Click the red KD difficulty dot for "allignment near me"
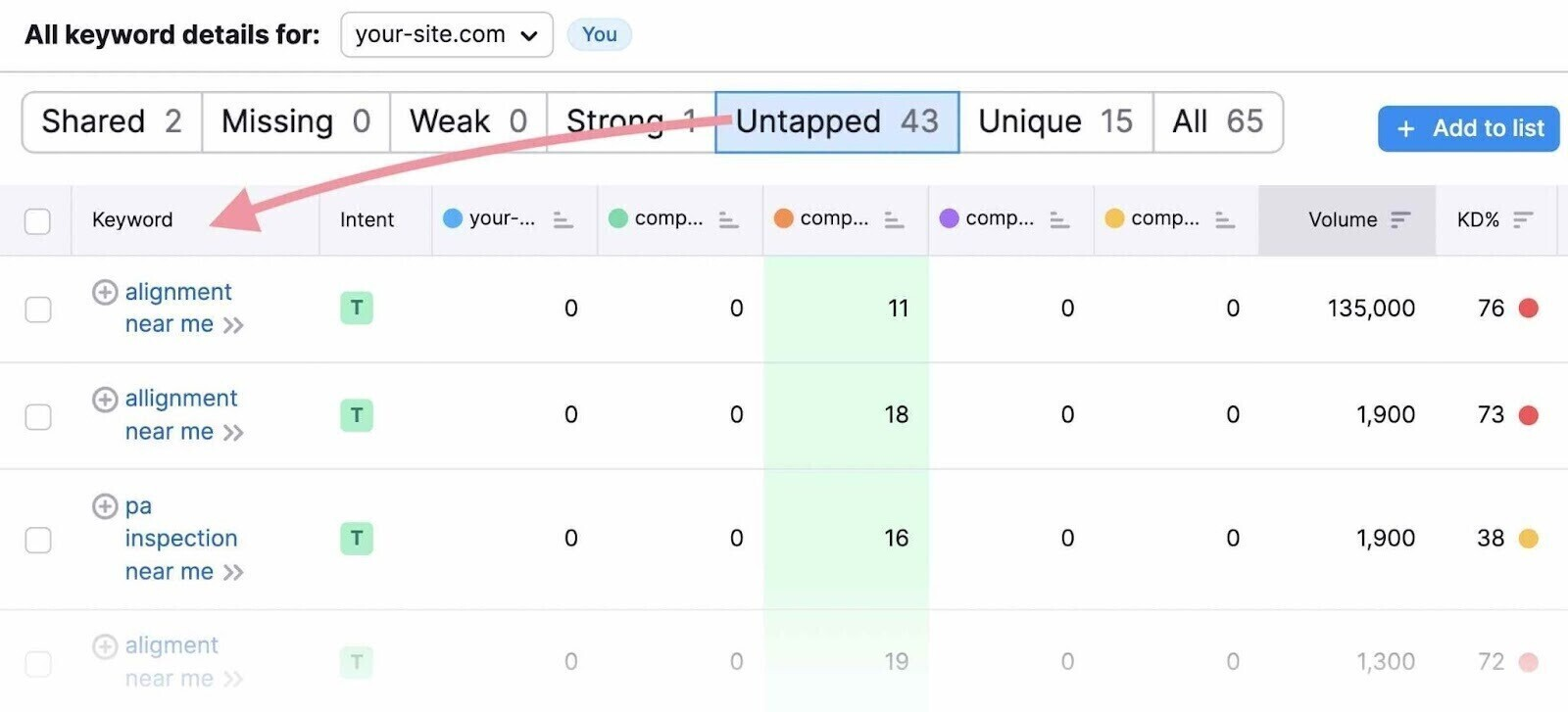This screenshot has width=1568, height=712. (1529, 414)
